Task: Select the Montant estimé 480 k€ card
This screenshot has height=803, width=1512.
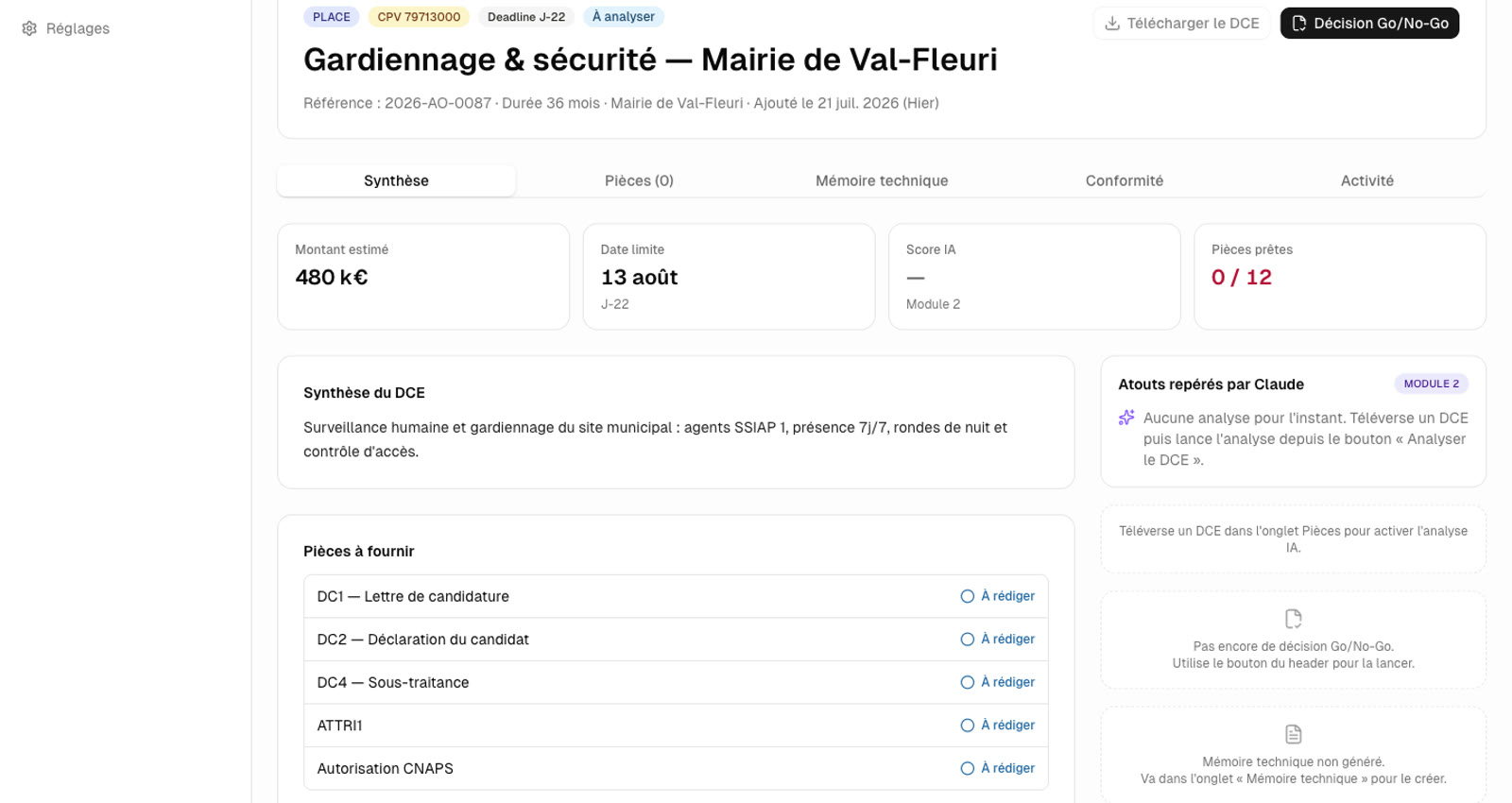Action: point(423,277)
